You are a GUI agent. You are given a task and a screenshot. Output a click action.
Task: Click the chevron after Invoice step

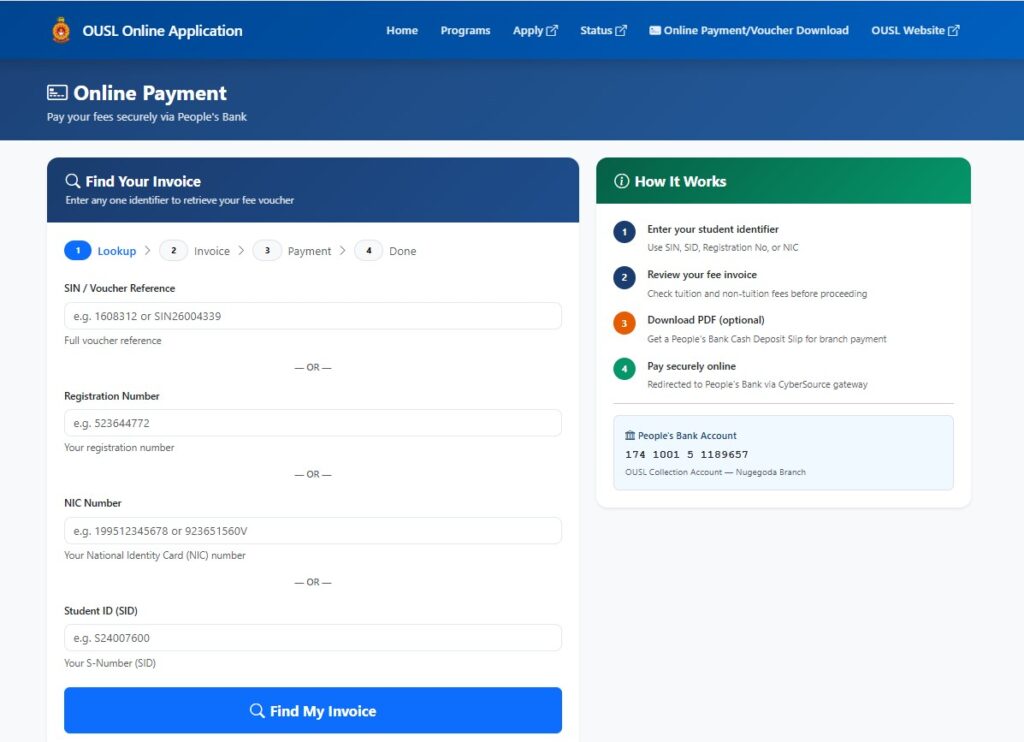241,251
